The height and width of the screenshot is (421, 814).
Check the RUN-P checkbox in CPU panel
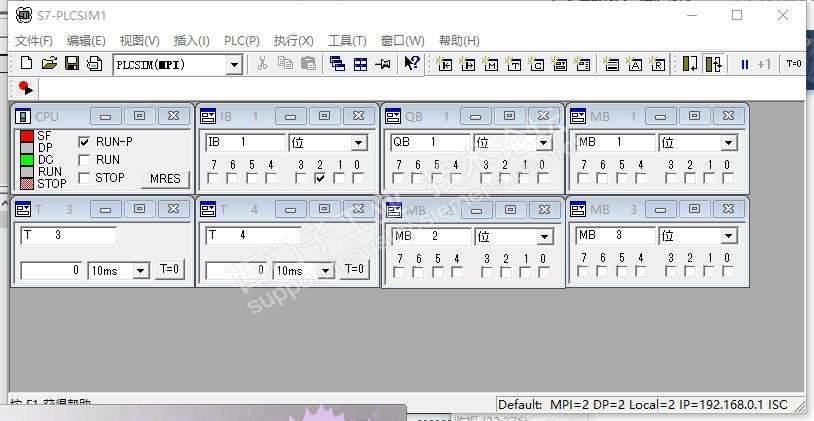click(x=84, y=142)
